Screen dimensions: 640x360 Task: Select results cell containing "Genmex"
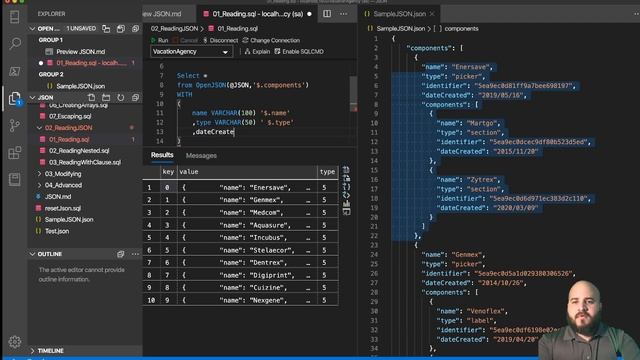247,200
